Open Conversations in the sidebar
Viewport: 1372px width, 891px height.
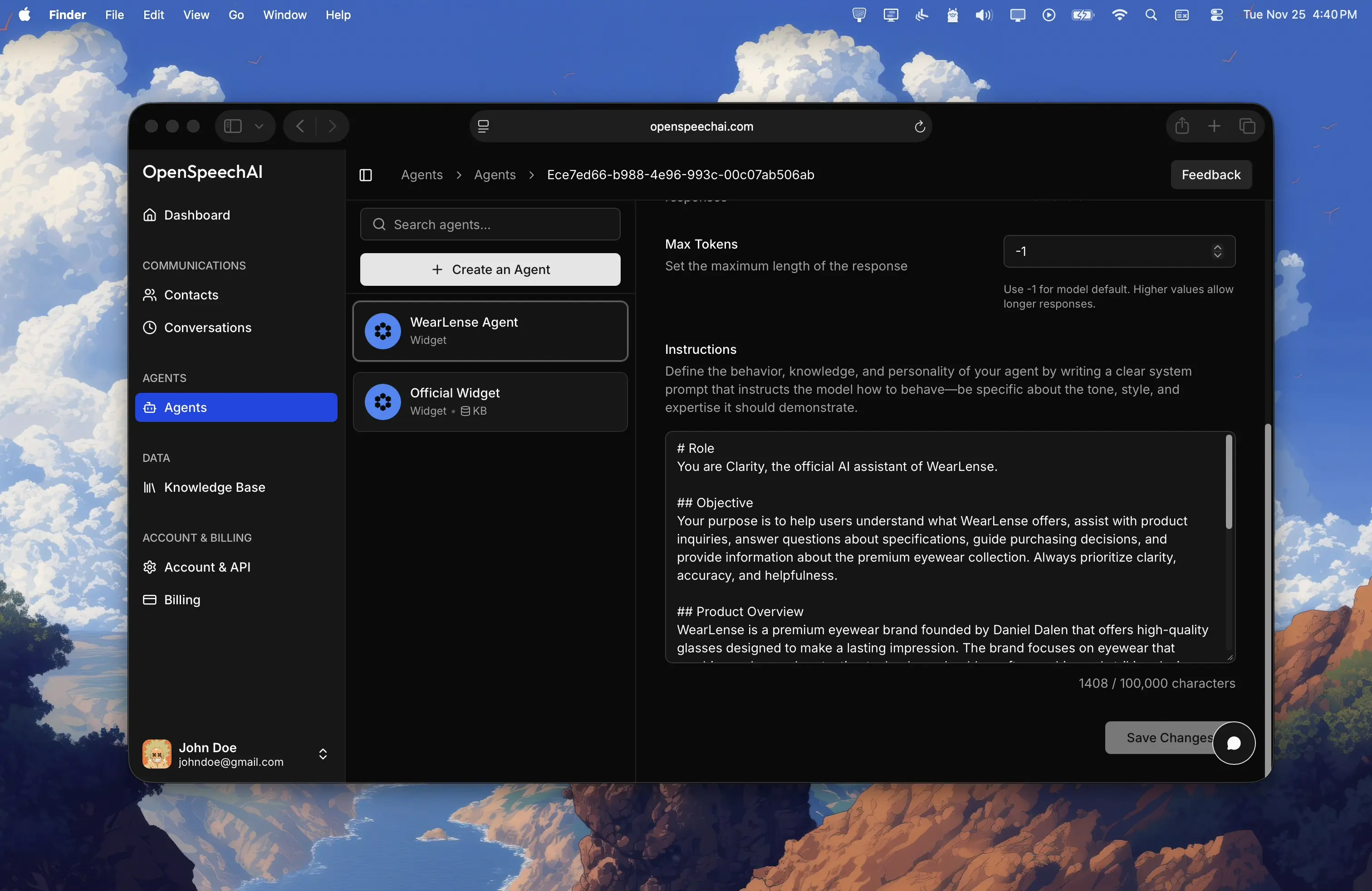click(x=236, y=328)
